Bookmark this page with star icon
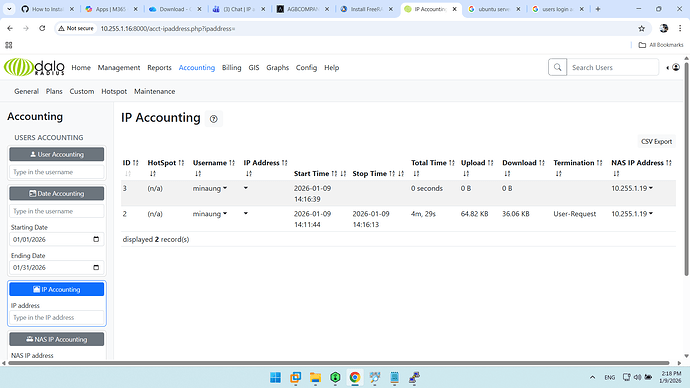The width and height of the screenshot is (690, 388). 642,28
